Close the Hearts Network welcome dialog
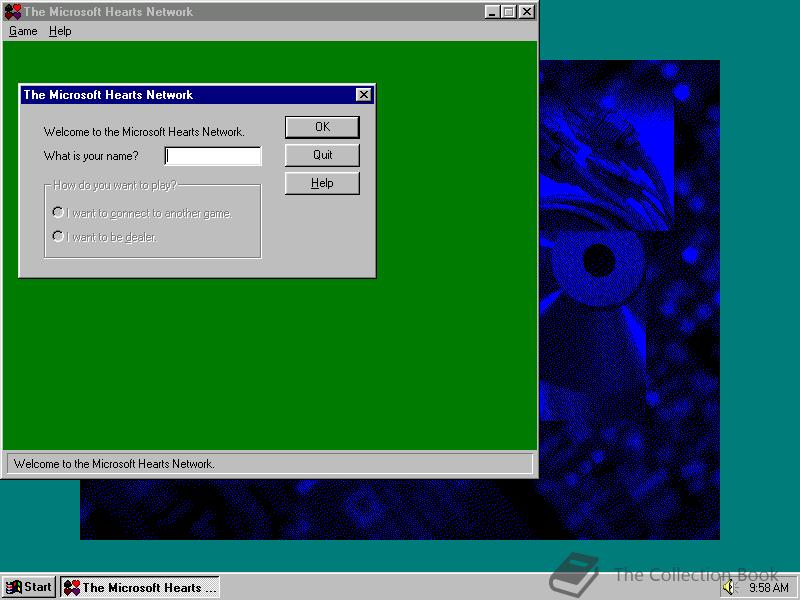This screenshot has width=800, height=600. (x=363, y=95)
